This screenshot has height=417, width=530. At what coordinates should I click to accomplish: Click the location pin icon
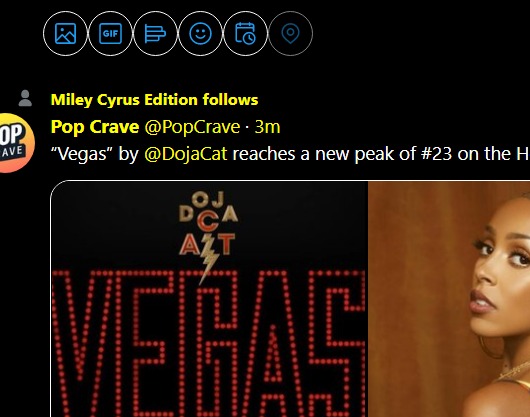click(x=290, y=33)
